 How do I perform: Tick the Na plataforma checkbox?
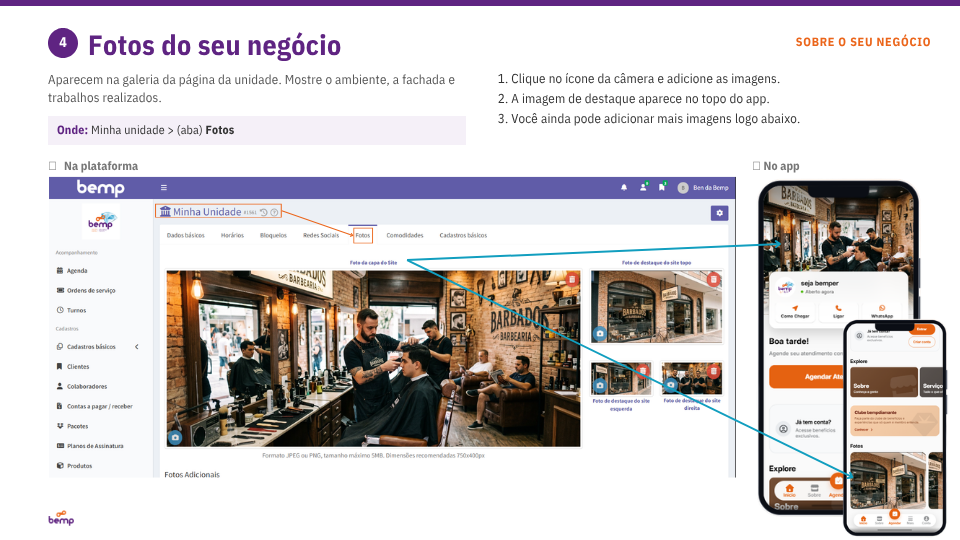tap(53, 166)
